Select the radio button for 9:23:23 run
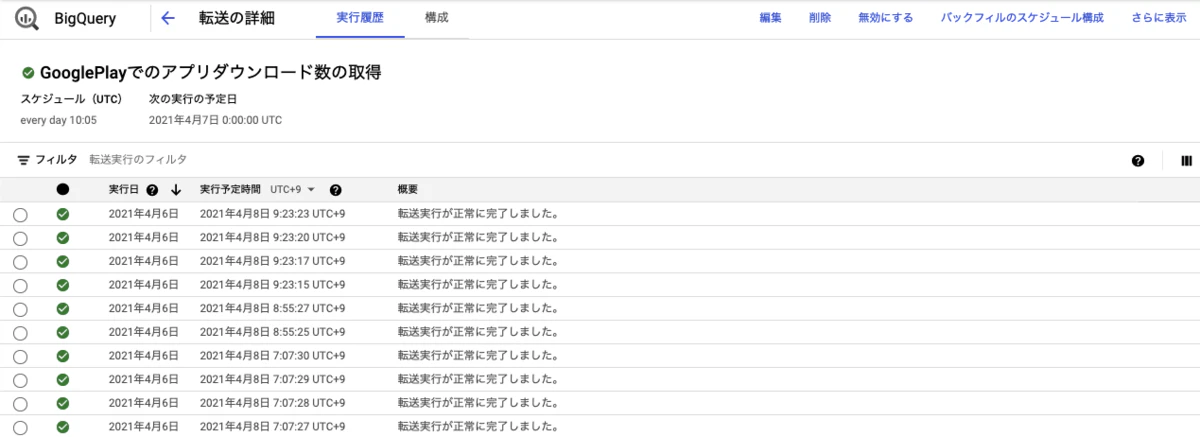Image resolution: width=1200 pixels, height=437 pixels. pos(21,214)
